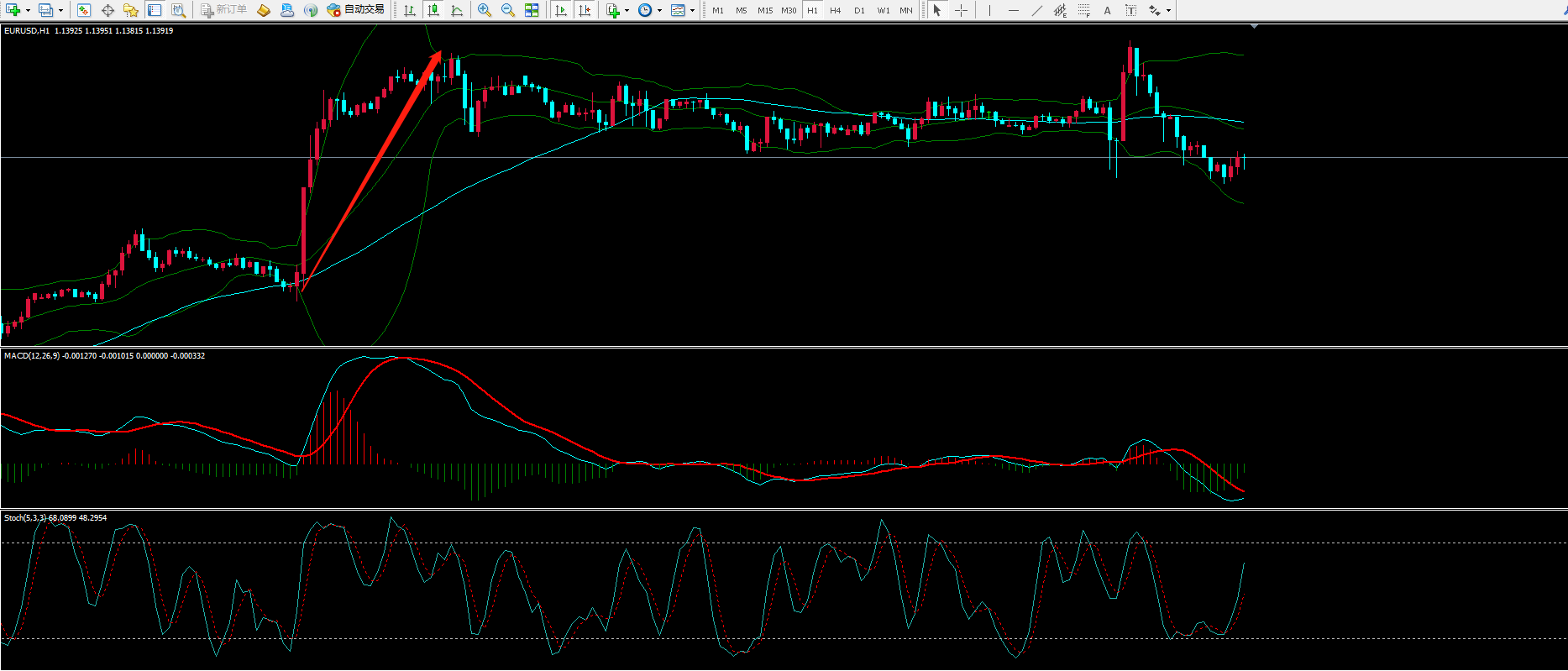Expand the chart templates dropdown arrow
The height and width of the screenshot is (671, 1568).
pos(692,11)
